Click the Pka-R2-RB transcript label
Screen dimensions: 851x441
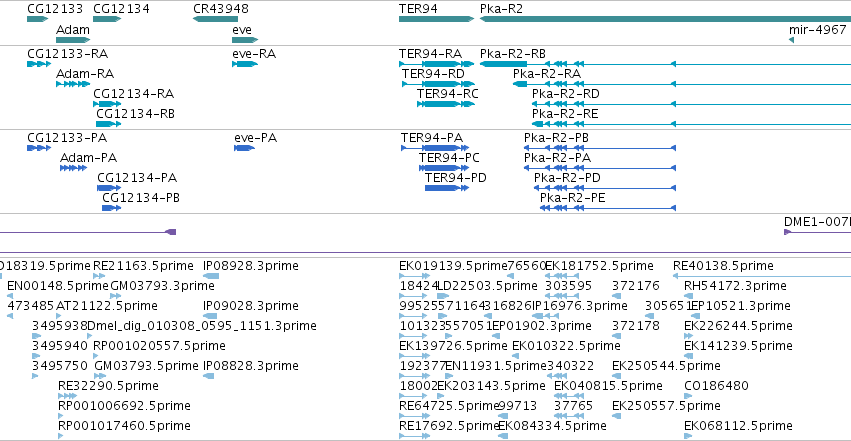coord(513,54)
